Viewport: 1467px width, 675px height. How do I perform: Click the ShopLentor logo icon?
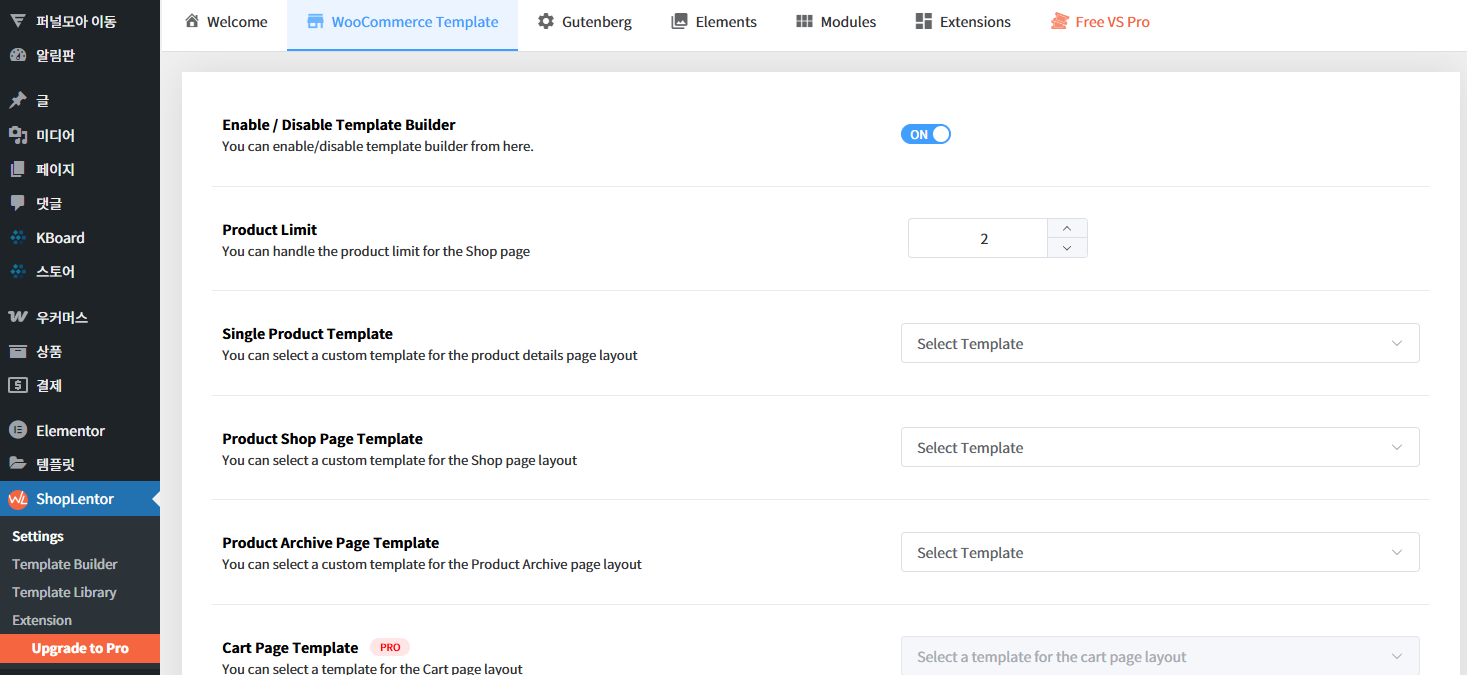[x=17, y=499]
